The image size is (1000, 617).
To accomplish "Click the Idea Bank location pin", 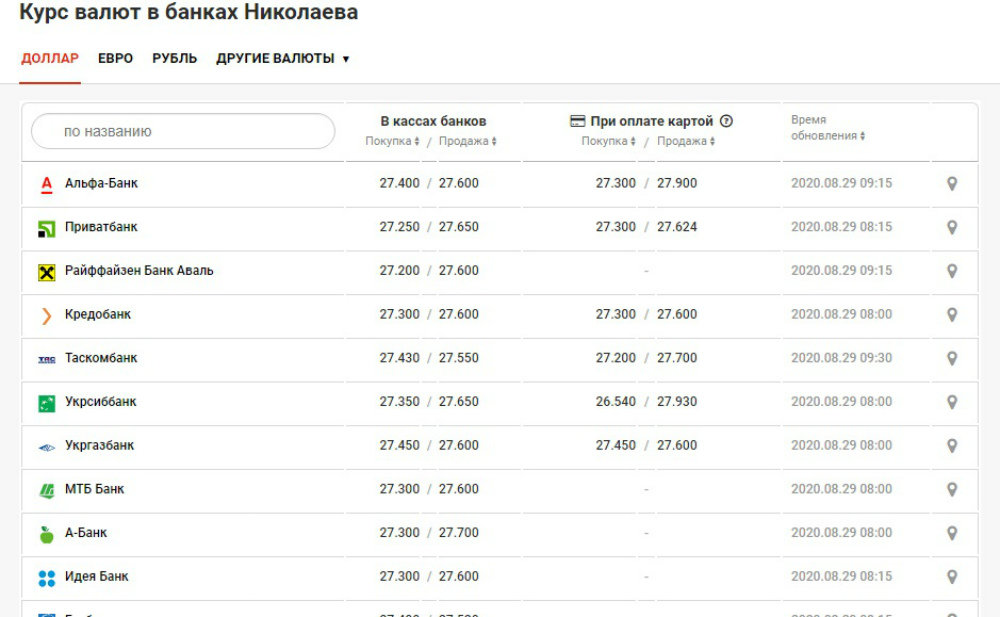I will tap(952, 577).
